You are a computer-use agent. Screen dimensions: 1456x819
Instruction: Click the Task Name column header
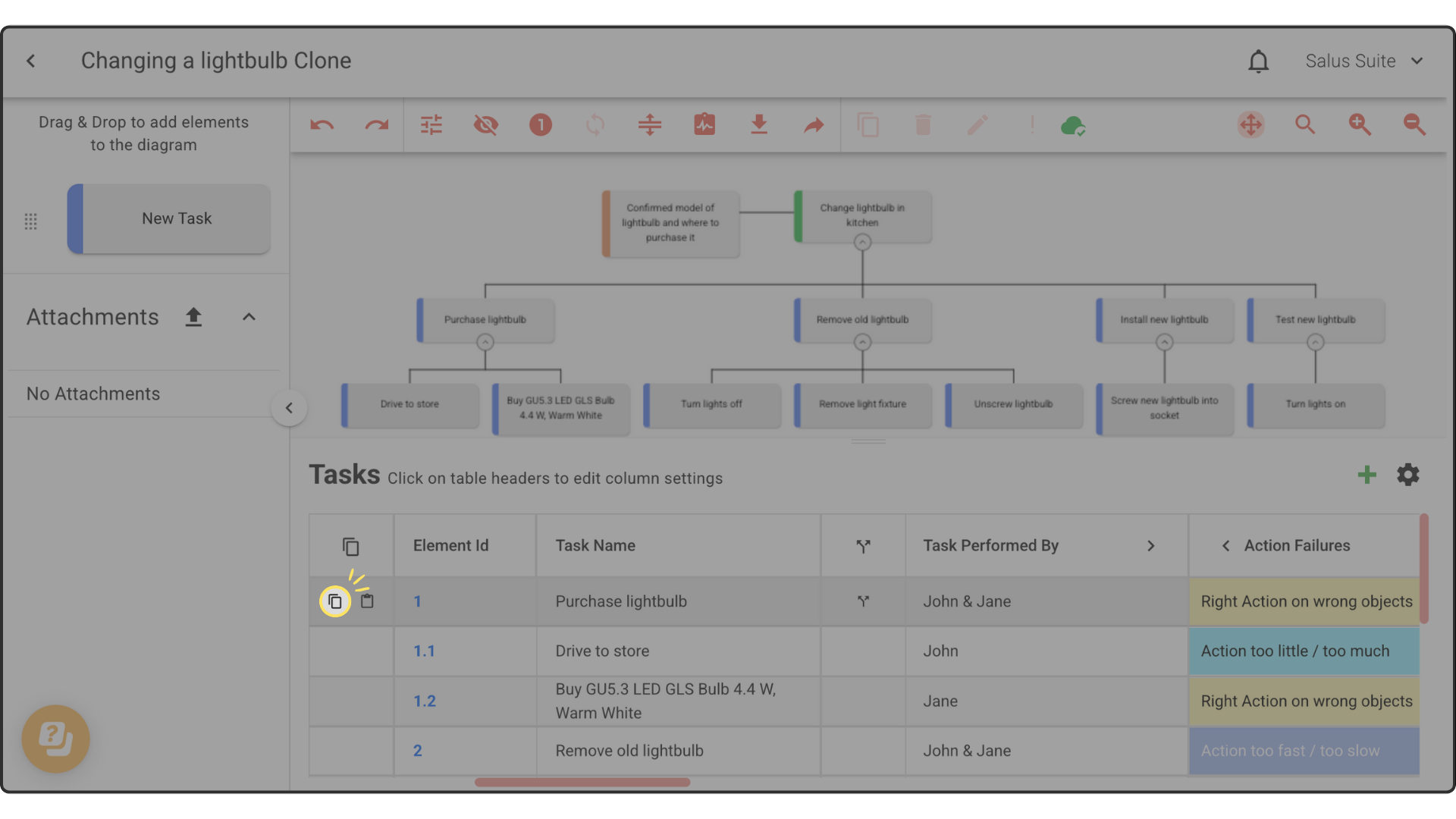tap(595, 546)
